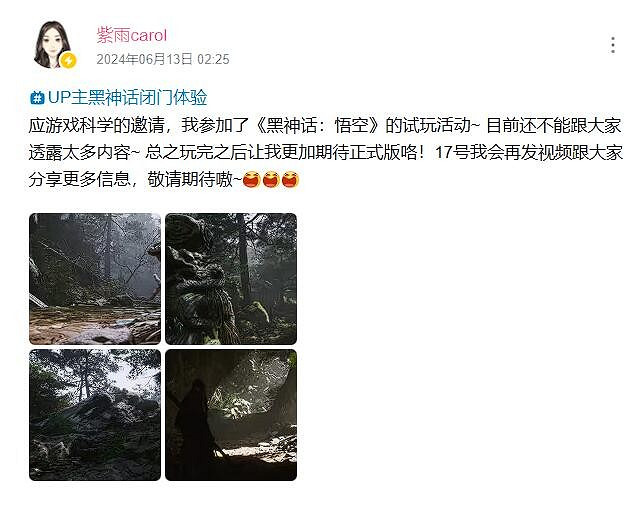
Task: Click the hashtag icon before UP主黑神话闭门体验
Action: point(37,98)
